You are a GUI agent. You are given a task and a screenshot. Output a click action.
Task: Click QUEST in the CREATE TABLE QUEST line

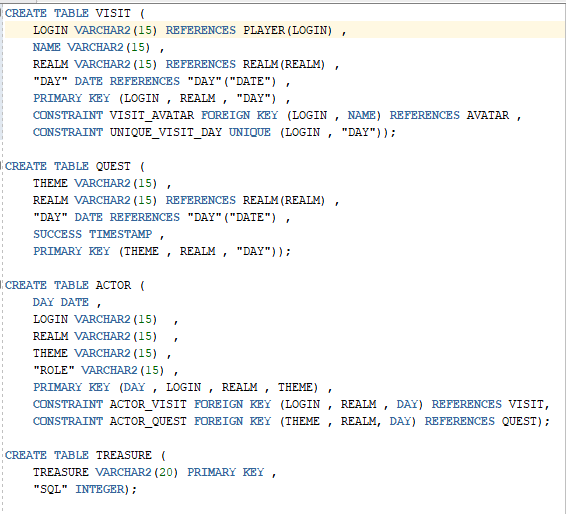coord(113,166)
